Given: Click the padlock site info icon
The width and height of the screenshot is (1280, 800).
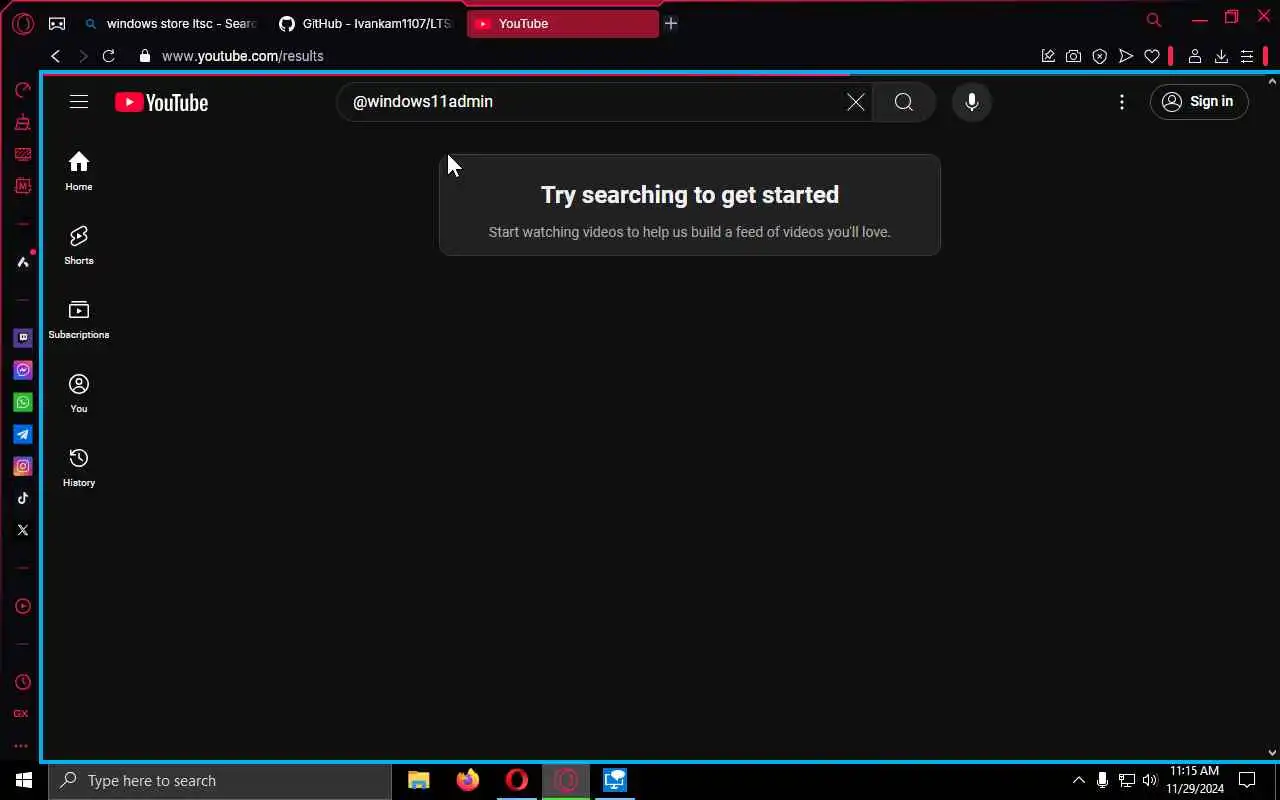Looking at the screenshot, I should (145, 57).
